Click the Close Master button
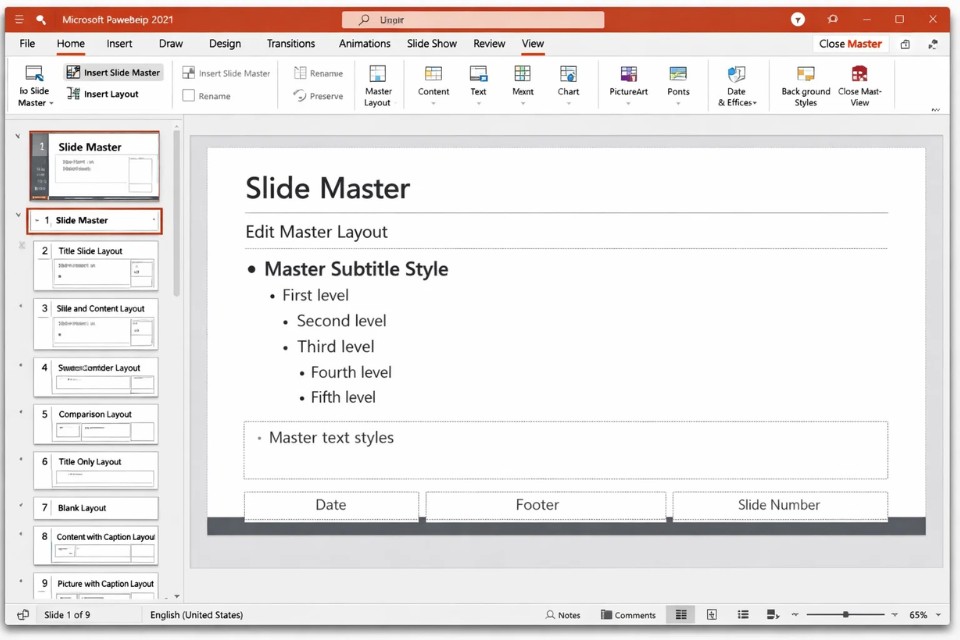Viewport: 960px width, 640px height. (x=850, y=44)
